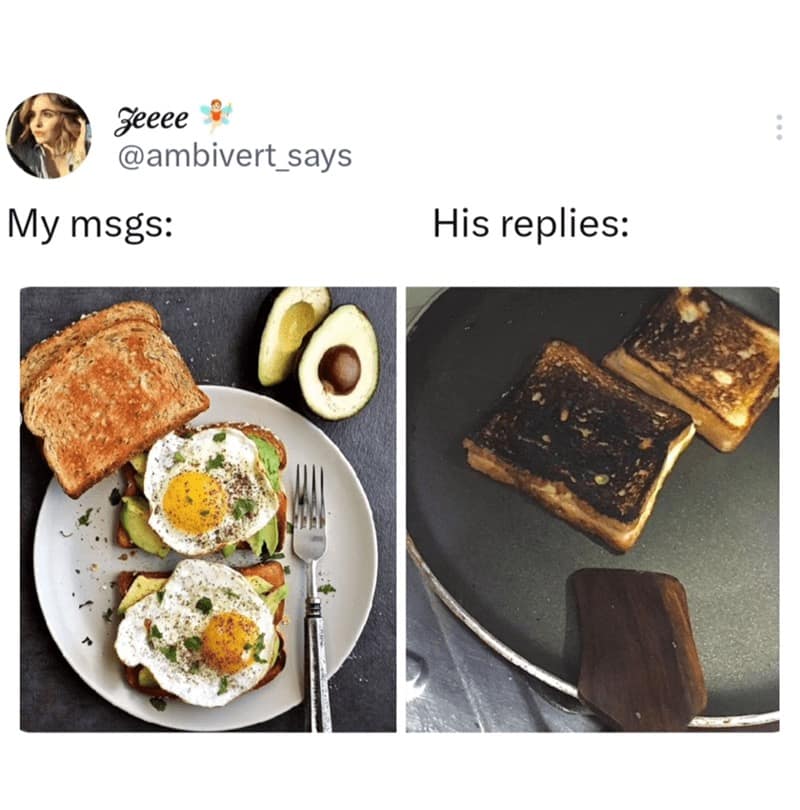Click the upper fried egg yolk
The height and width of the screenshot is (810, 800).
pyautogui.click(x=195, y=503)
